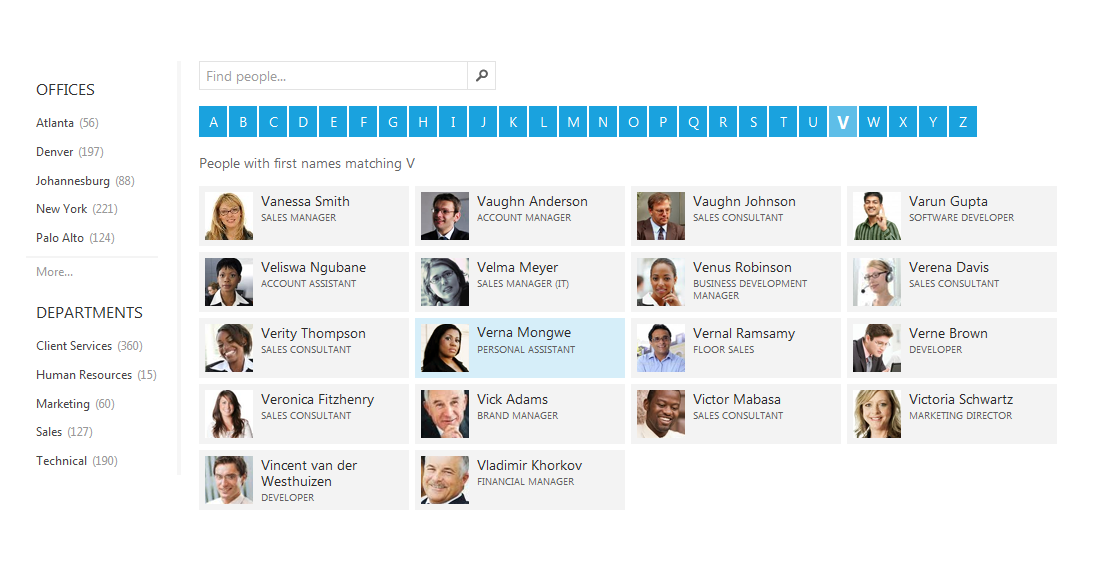Screen dimensions: 1095x577
Task: Open Vanessa Smith's profile photo
Action: (229, 216)
